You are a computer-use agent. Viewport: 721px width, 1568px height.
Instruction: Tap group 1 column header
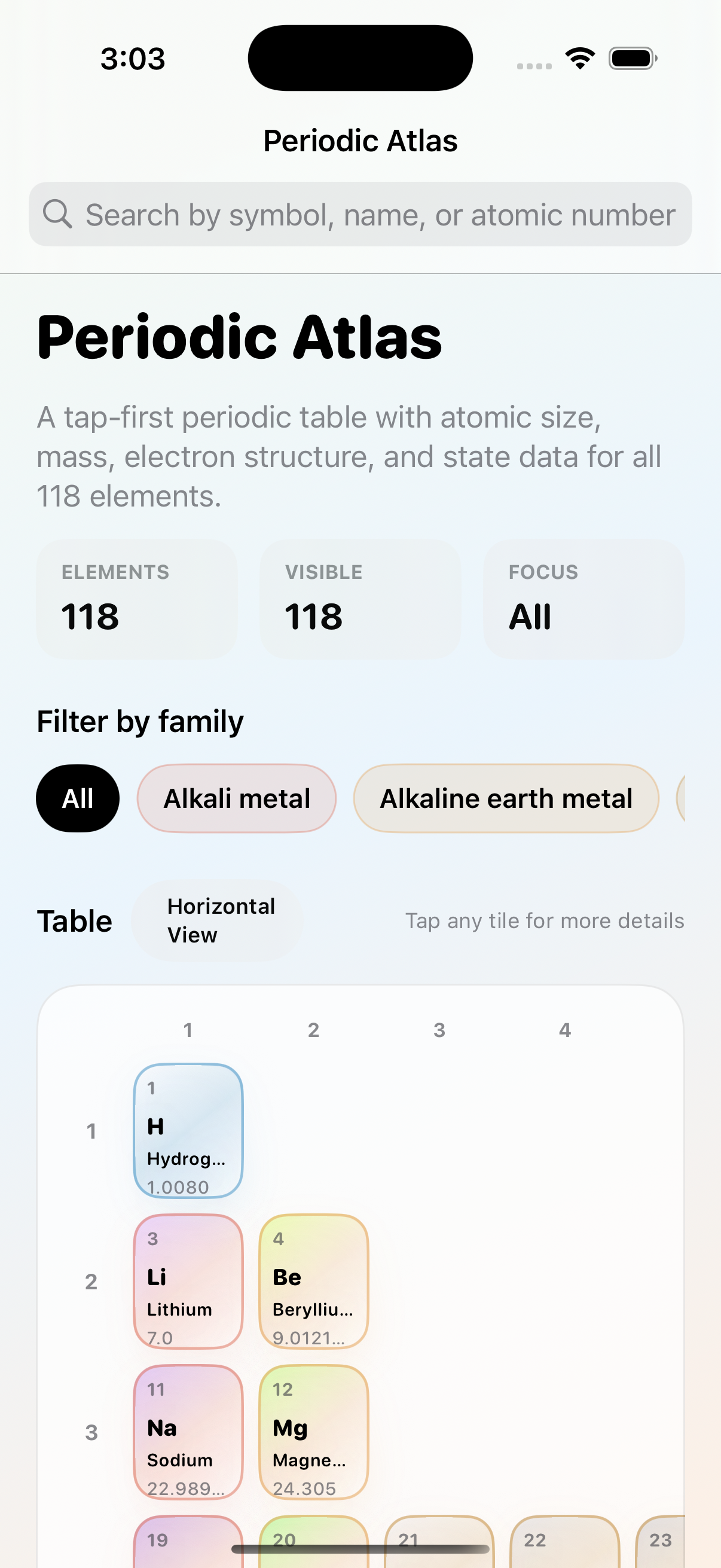188,1030
